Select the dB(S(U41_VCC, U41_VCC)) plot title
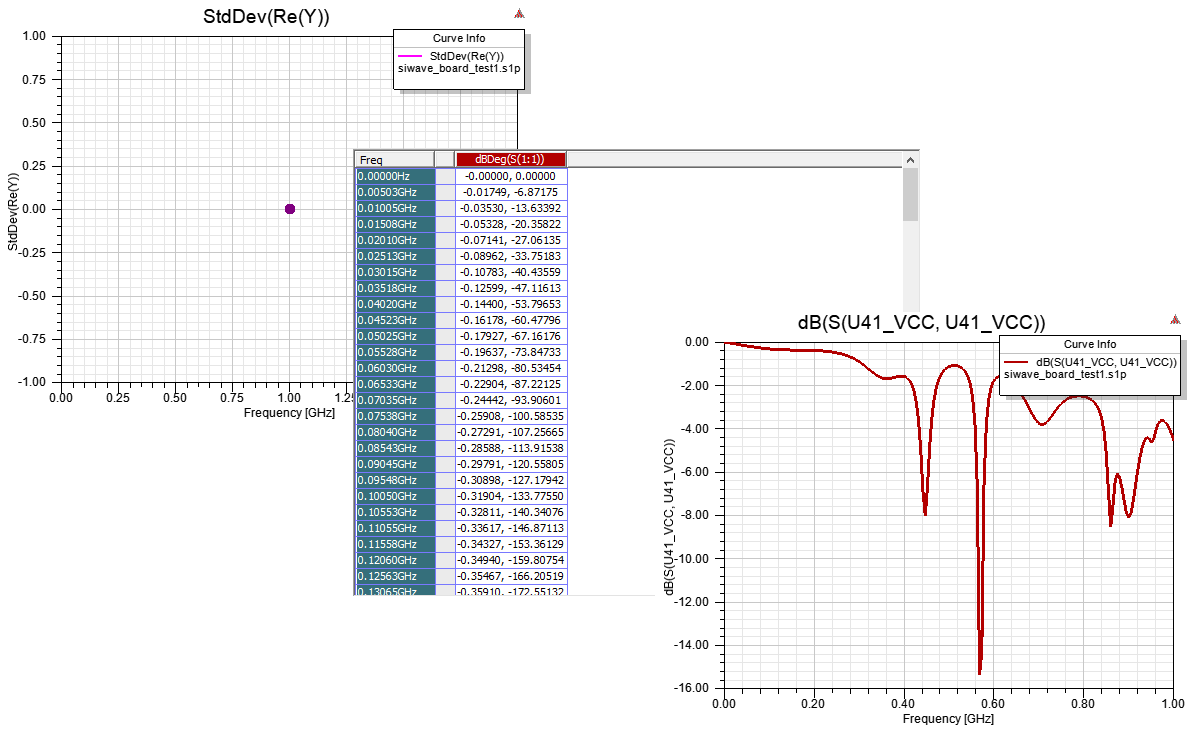This screenshot has height=741, width=1199. [x=920, y=322]
